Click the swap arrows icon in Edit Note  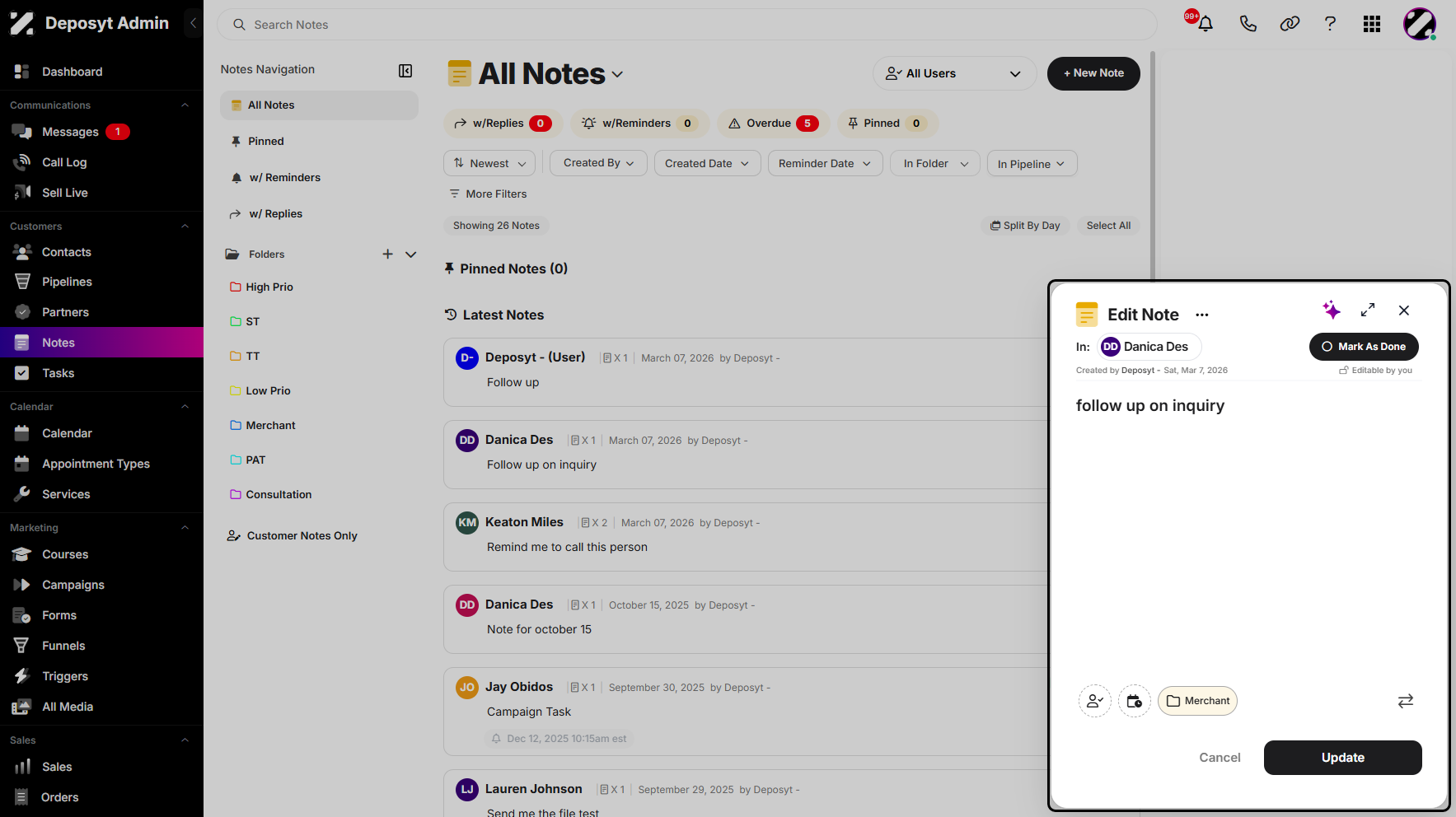point(1406,701)
